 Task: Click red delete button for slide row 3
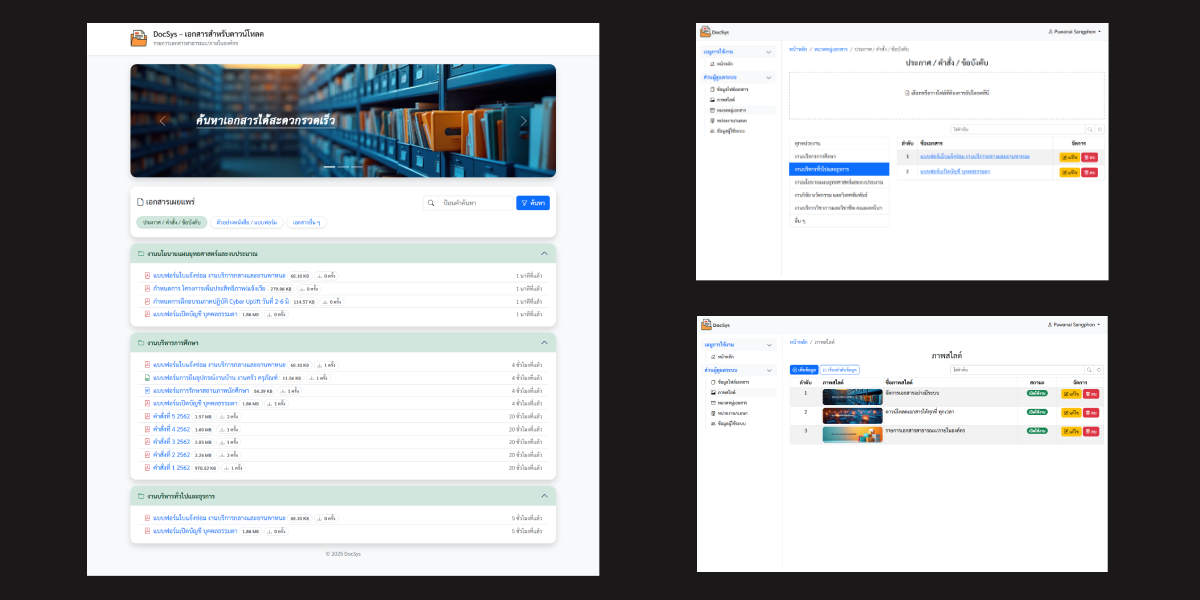(1091, 431)
